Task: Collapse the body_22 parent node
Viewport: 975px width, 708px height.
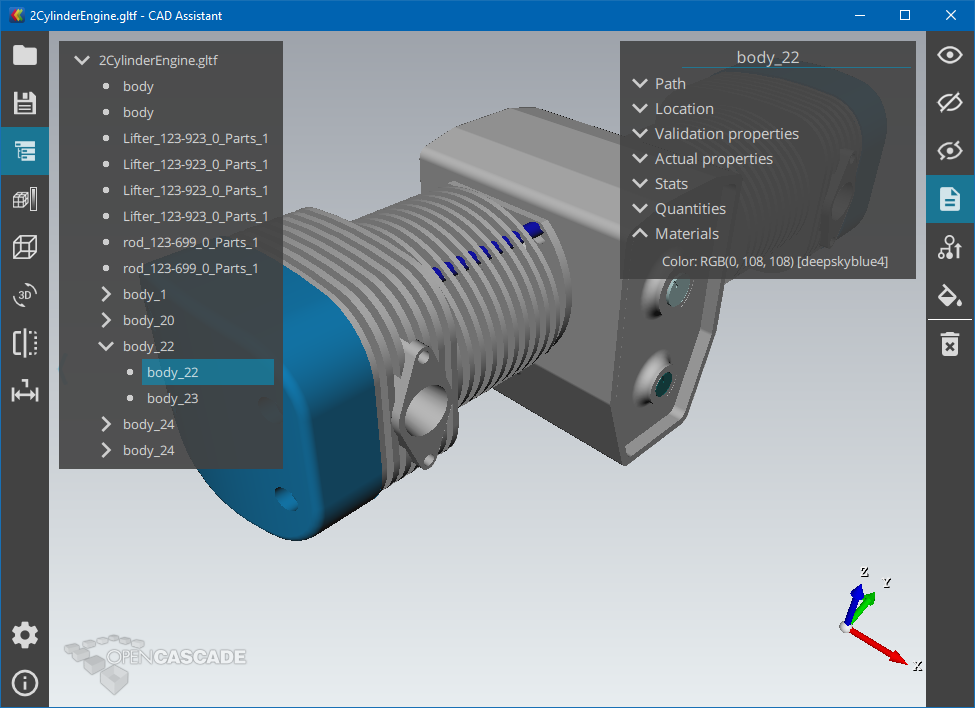Action: coord(107,346)
